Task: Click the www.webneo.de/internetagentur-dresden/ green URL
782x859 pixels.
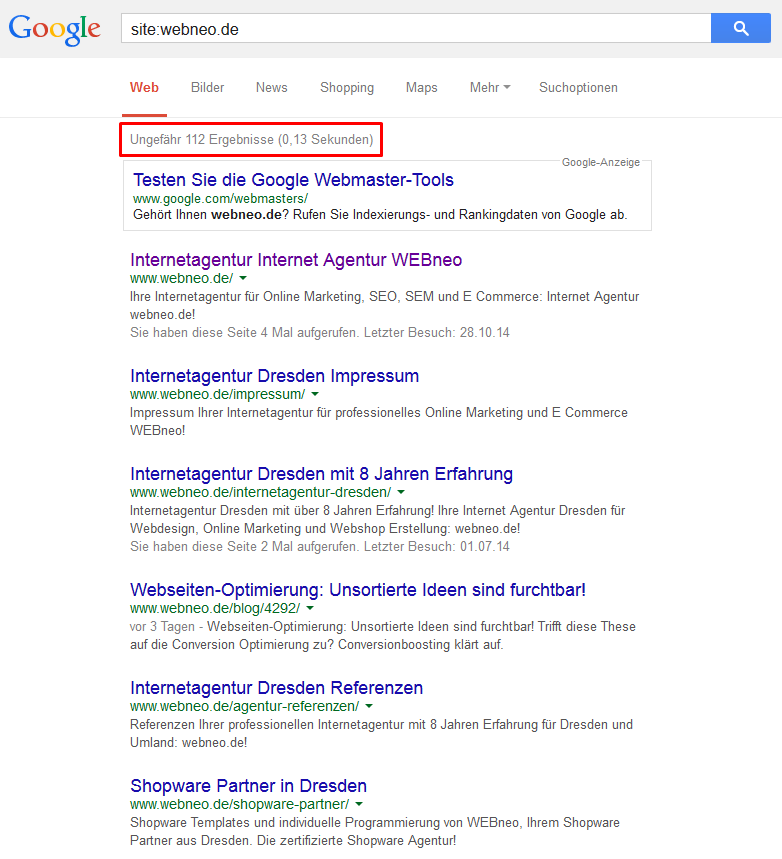Action: click(x=260, y=493)
